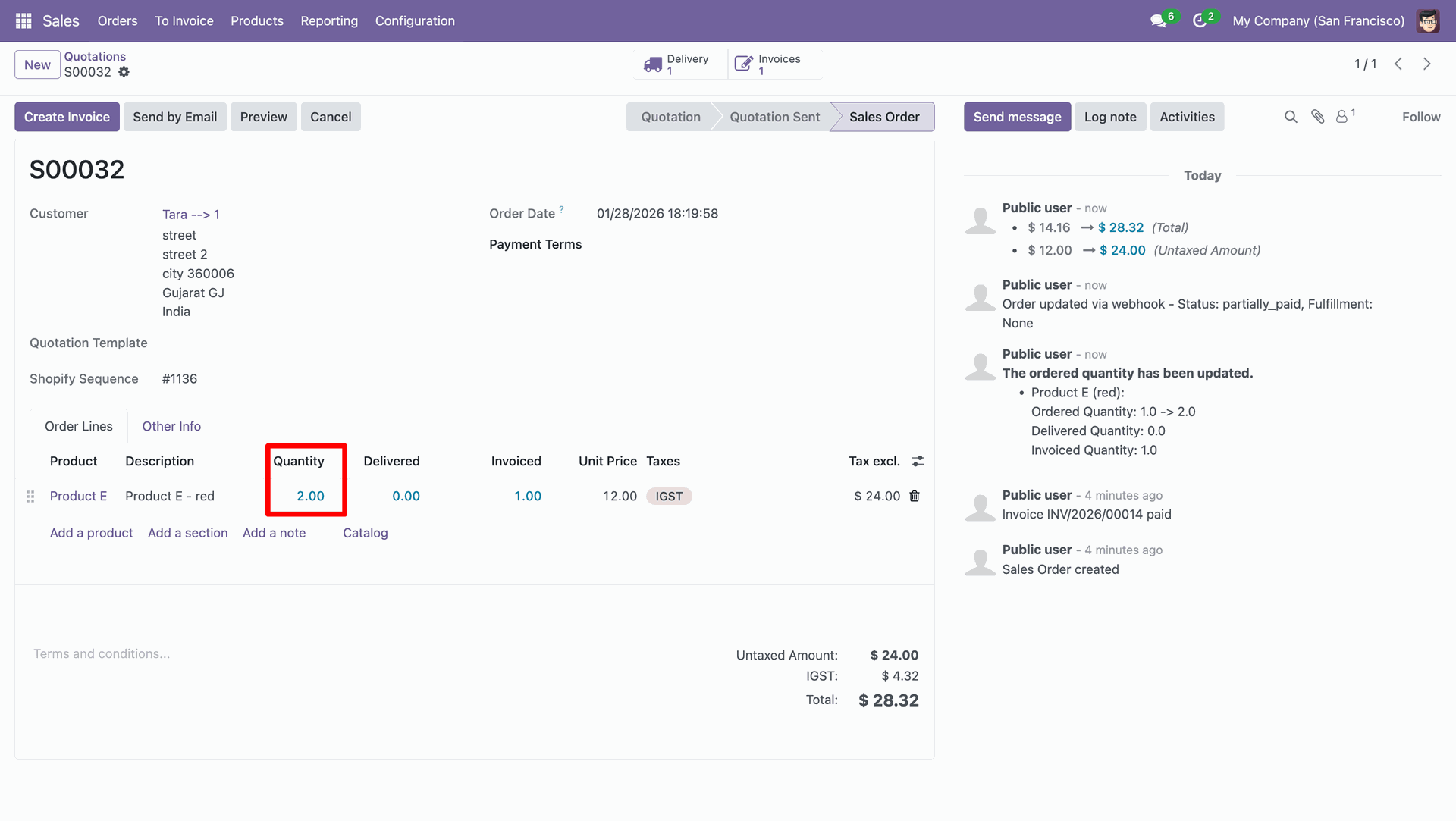1456x821 pixels.
Task: Open My Company (San Francisco) switcher
Action: click(x=1318, y=21)
